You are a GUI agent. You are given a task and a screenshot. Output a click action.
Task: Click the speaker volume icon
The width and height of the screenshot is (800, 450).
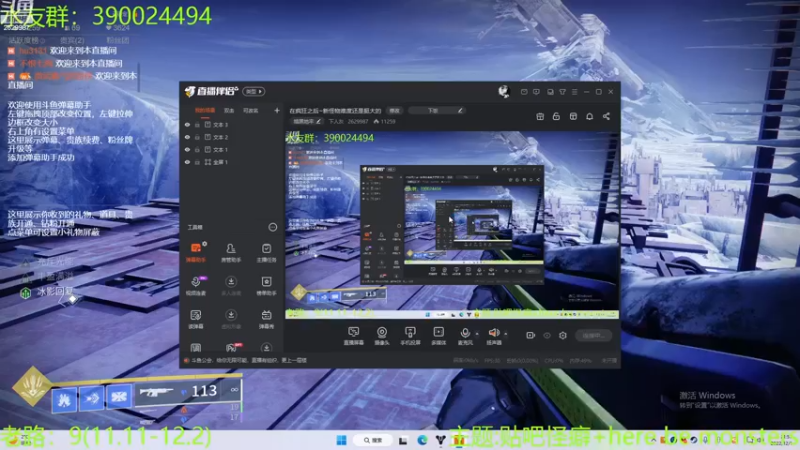point(493,334)
